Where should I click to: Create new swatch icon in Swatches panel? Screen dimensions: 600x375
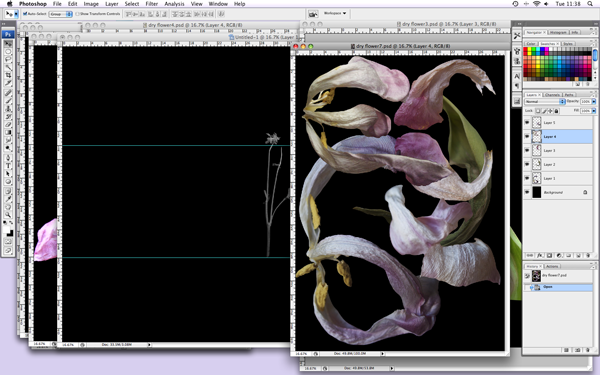click(x=577, y=84)
